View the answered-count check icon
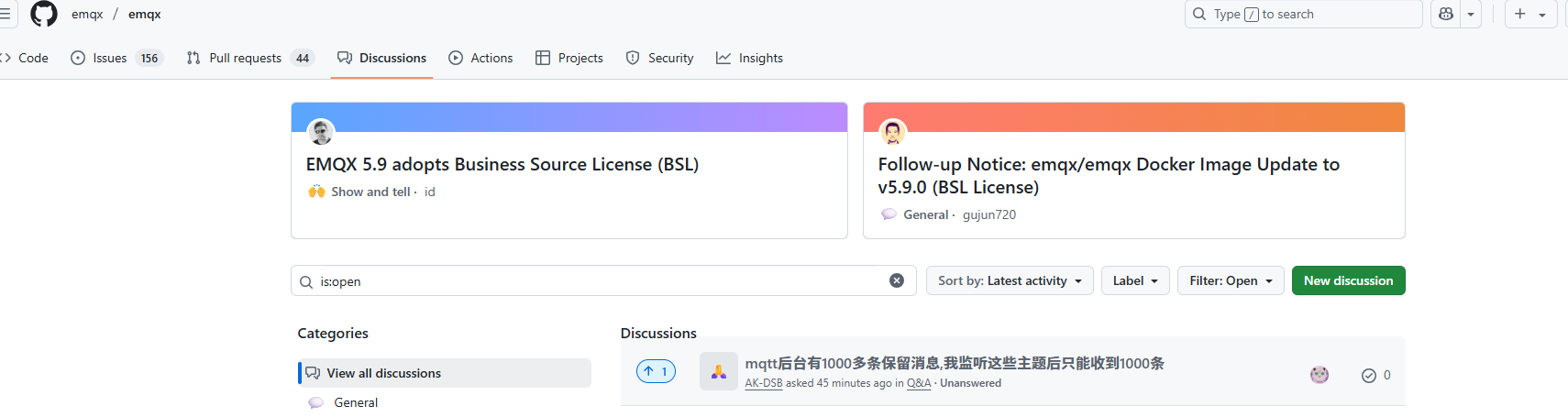This screenshot has height=417, width=1568. click(1369, 375)
